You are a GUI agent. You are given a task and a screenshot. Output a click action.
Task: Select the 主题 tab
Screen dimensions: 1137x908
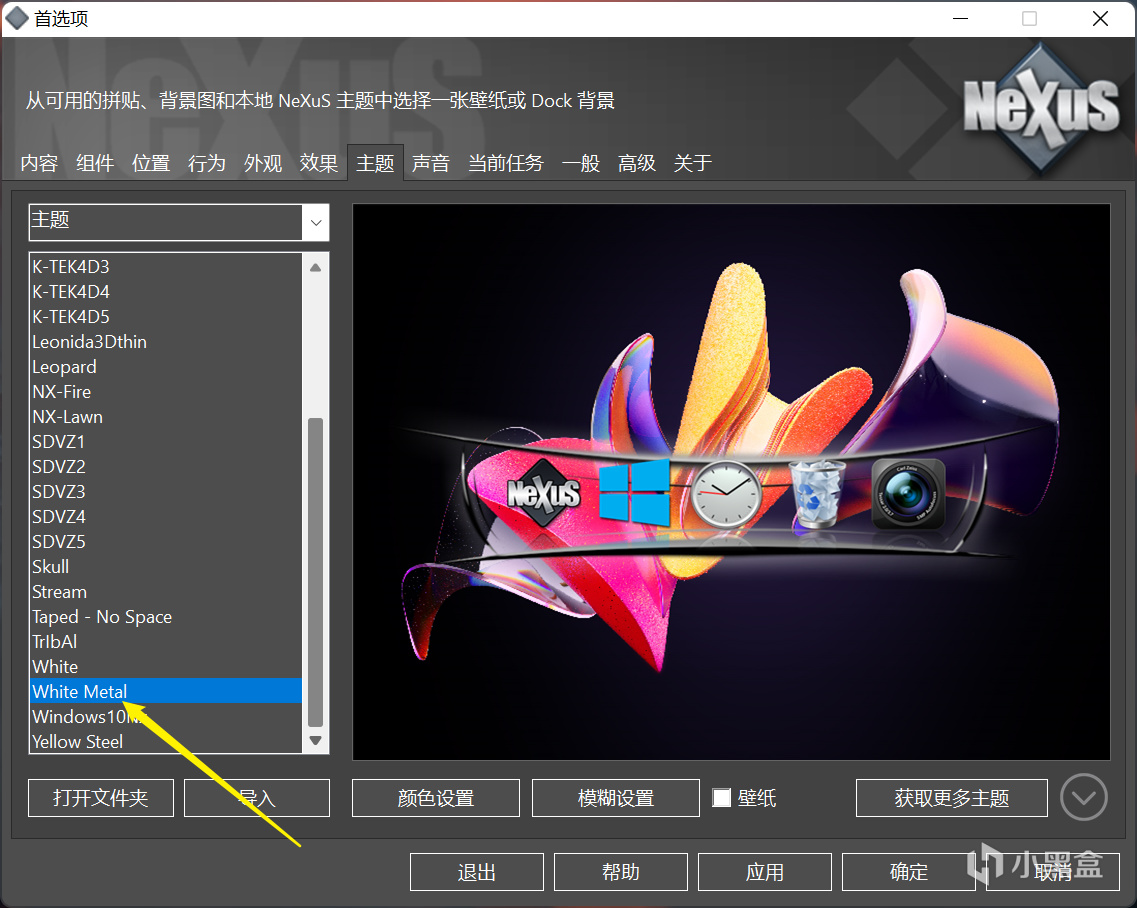pyautogui.click(x=375, y=163)
